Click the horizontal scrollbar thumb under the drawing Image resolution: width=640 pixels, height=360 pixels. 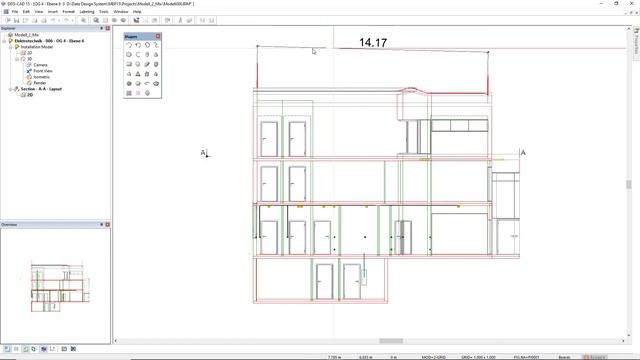click(391, 341)
